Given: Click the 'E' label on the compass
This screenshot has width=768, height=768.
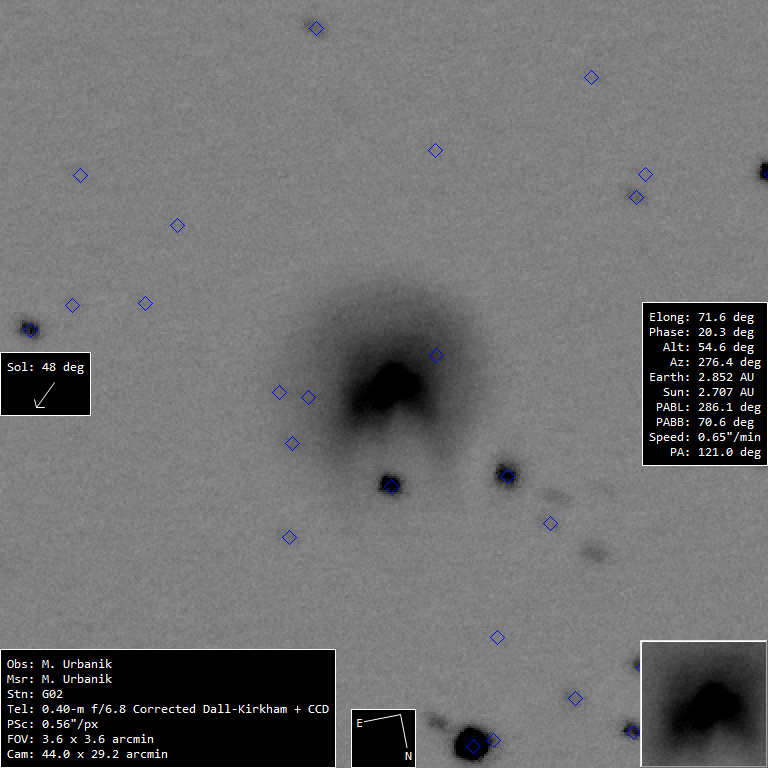Looking at the screenshot, I should click(360, 723).
